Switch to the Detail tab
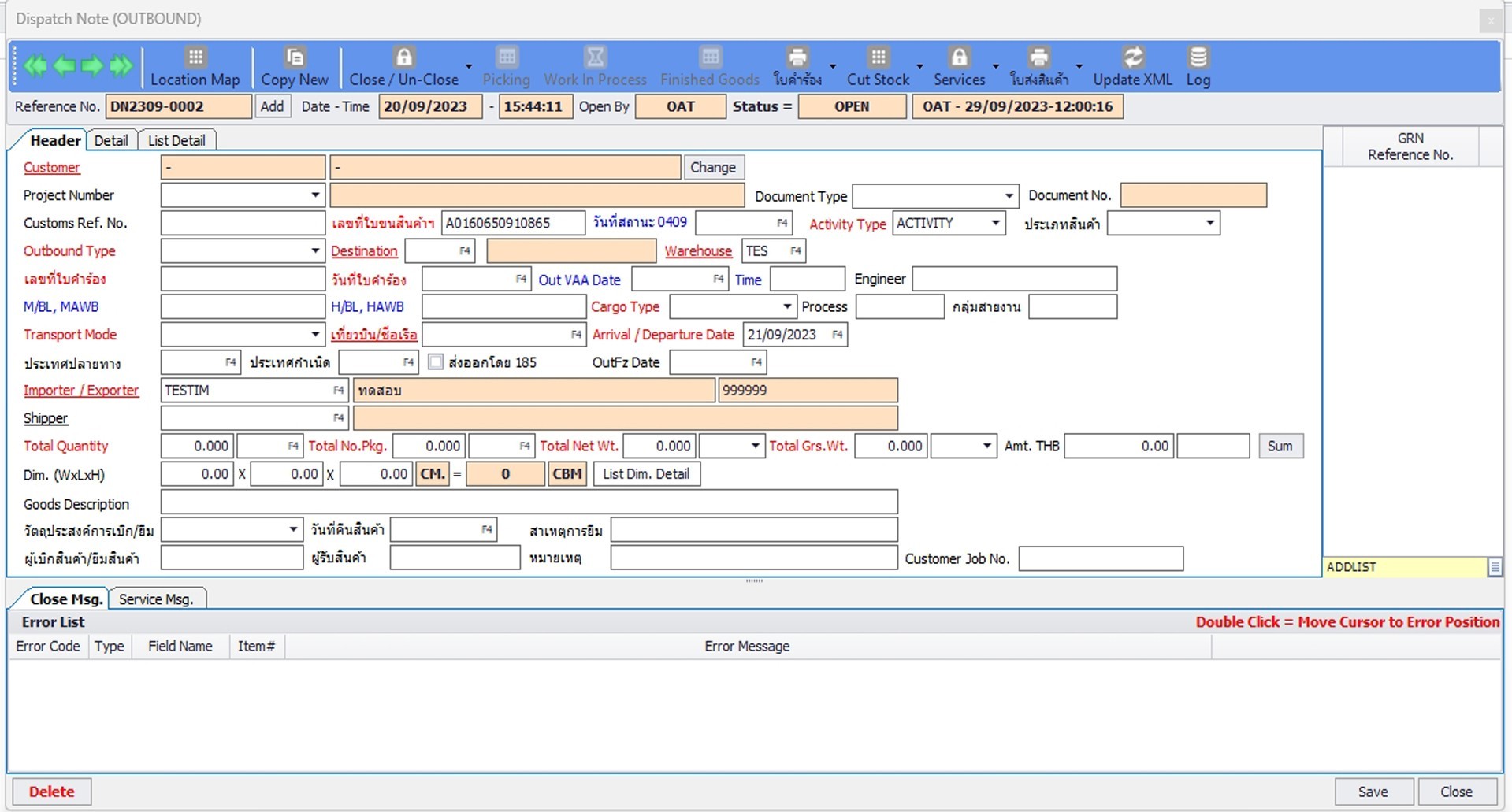 tap(111, 139)
